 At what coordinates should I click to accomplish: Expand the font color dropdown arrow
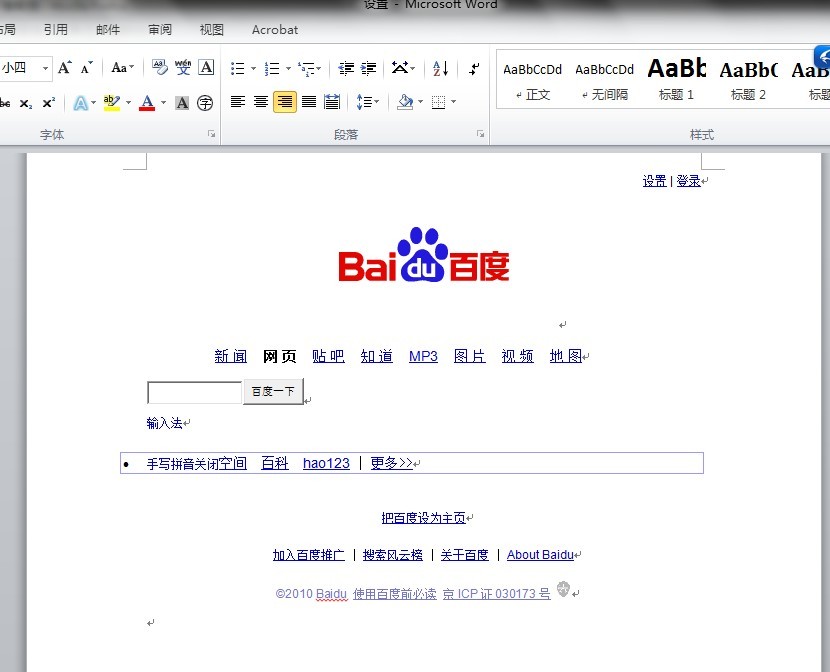(164, 103)
